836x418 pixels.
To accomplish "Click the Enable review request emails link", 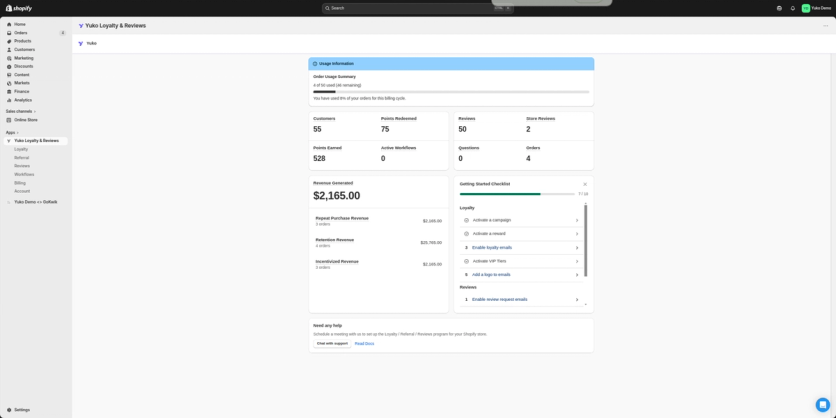I will tap(500, 300).
